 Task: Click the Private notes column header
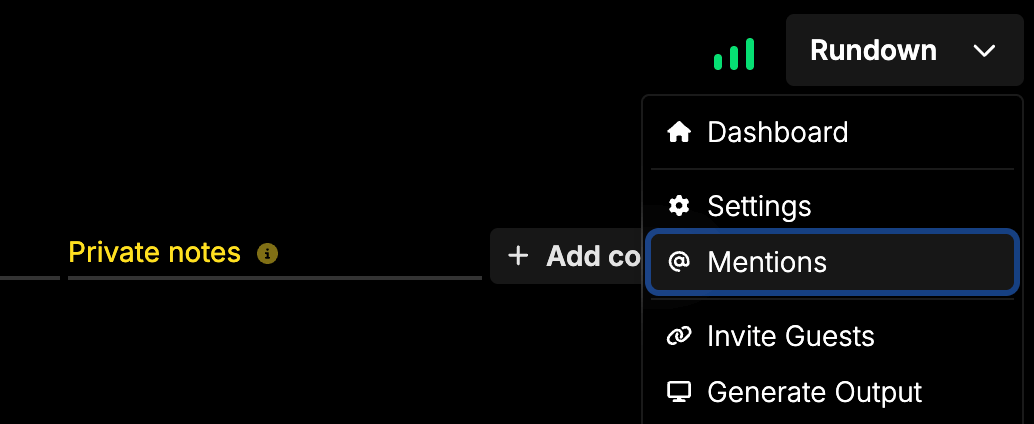(155, 253)
